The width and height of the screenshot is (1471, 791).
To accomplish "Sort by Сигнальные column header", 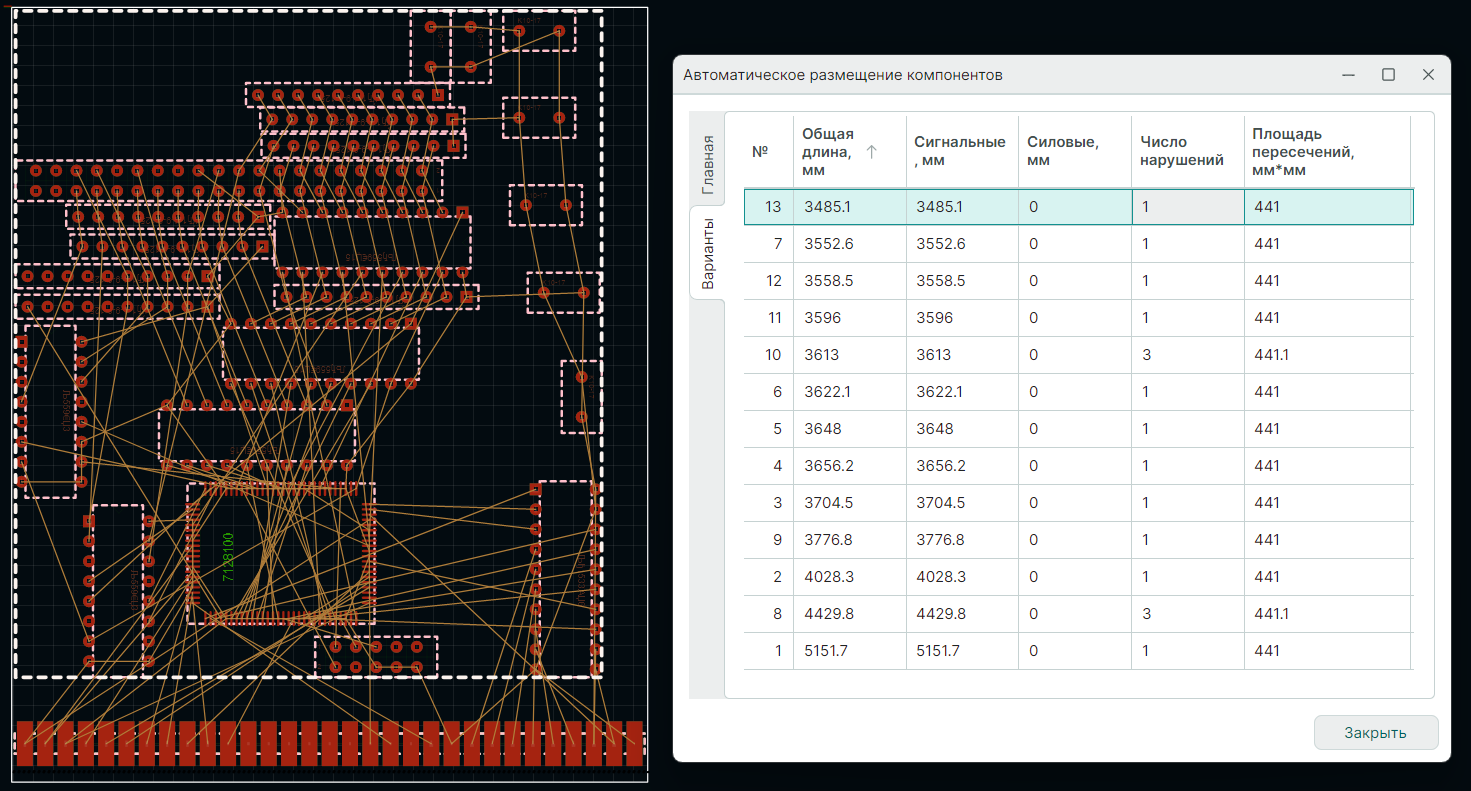I will click(x=959, y=151).
